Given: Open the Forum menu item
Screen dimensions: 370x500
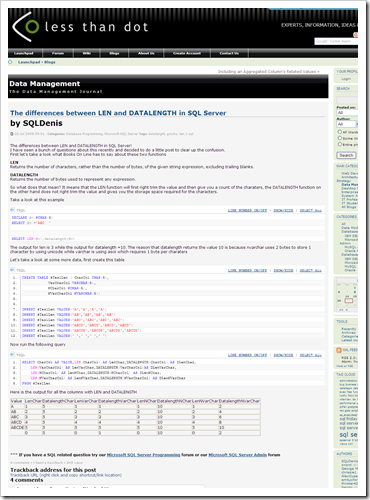Looking at the screenshot, I should pos(58,53).
